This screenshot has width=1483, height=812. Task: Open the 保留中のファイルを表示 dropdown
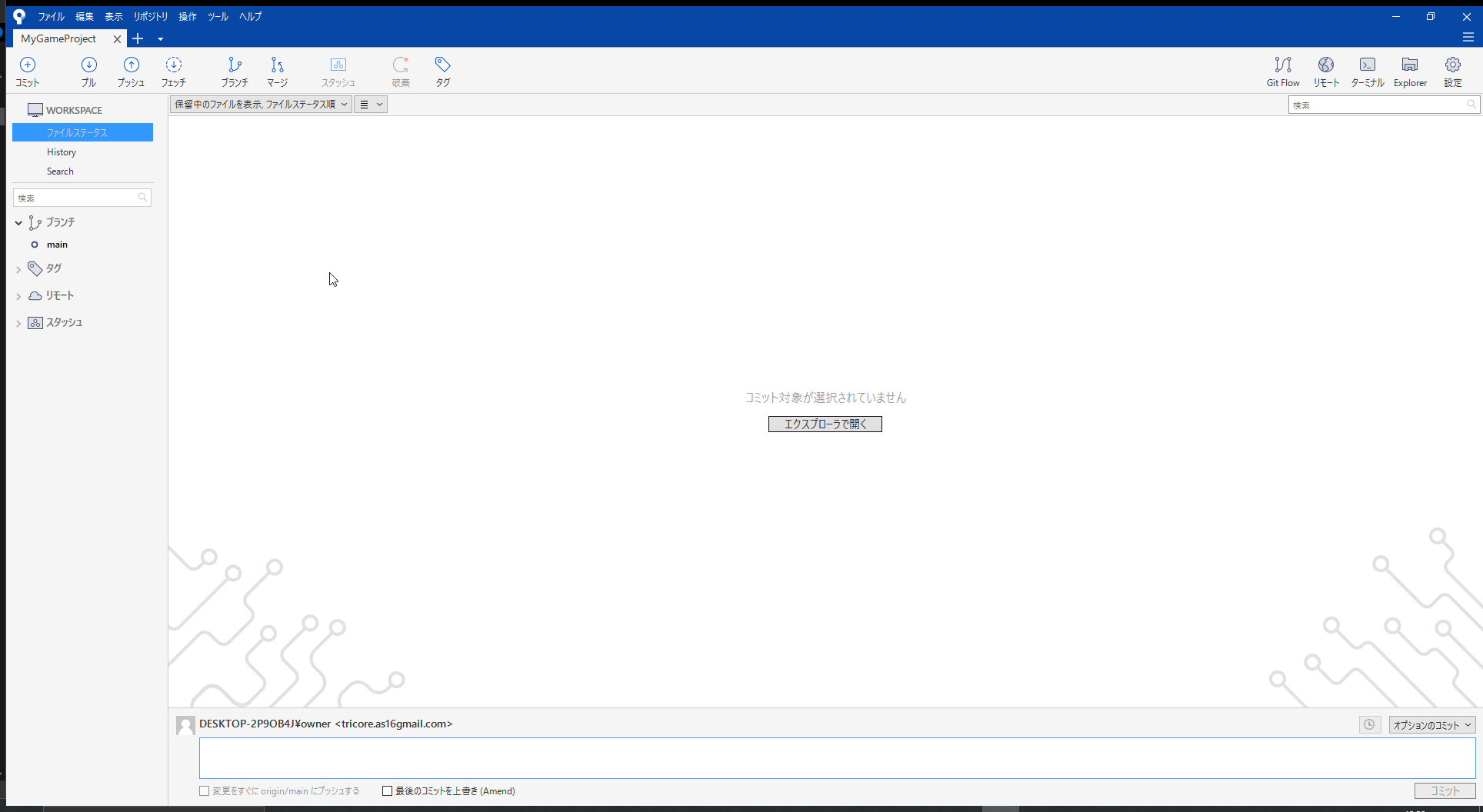(260, 104)
